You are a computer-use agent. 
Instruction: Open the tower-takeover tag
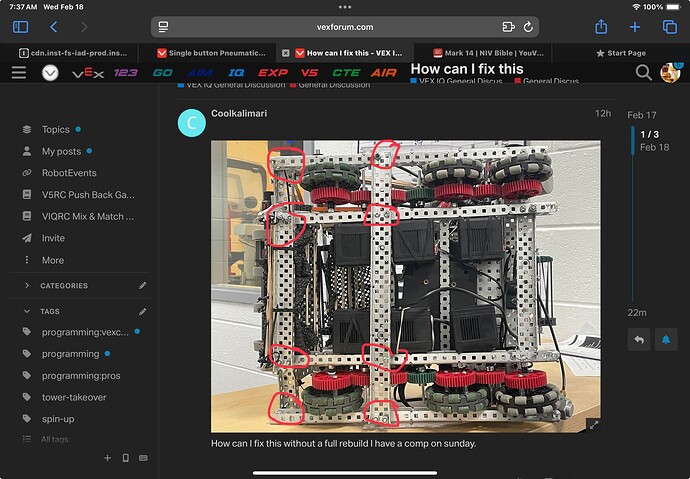[x=74, y=397]
